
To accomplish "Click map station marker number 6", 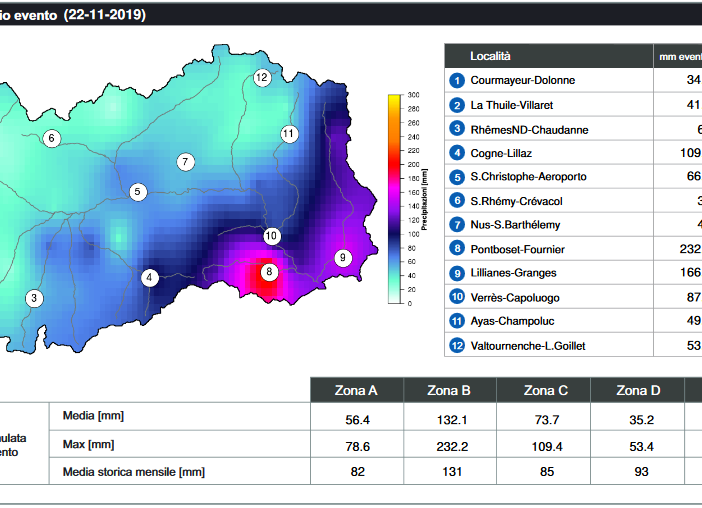I will point(51,138).
